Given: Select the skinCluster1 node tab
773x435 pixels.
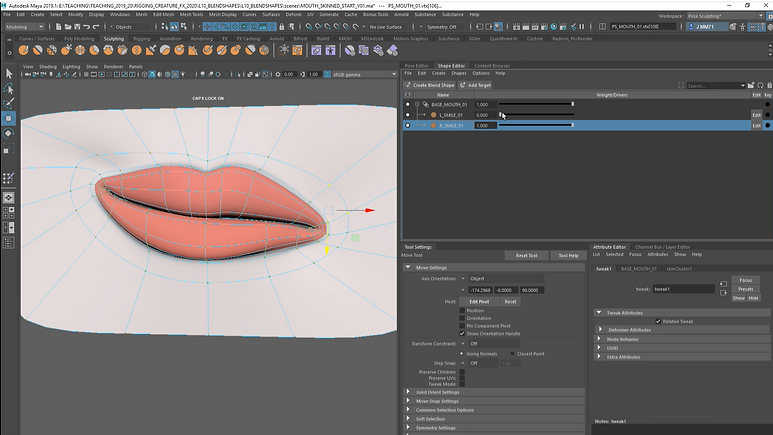Looking at the screenshot, I should coord(679,269).
